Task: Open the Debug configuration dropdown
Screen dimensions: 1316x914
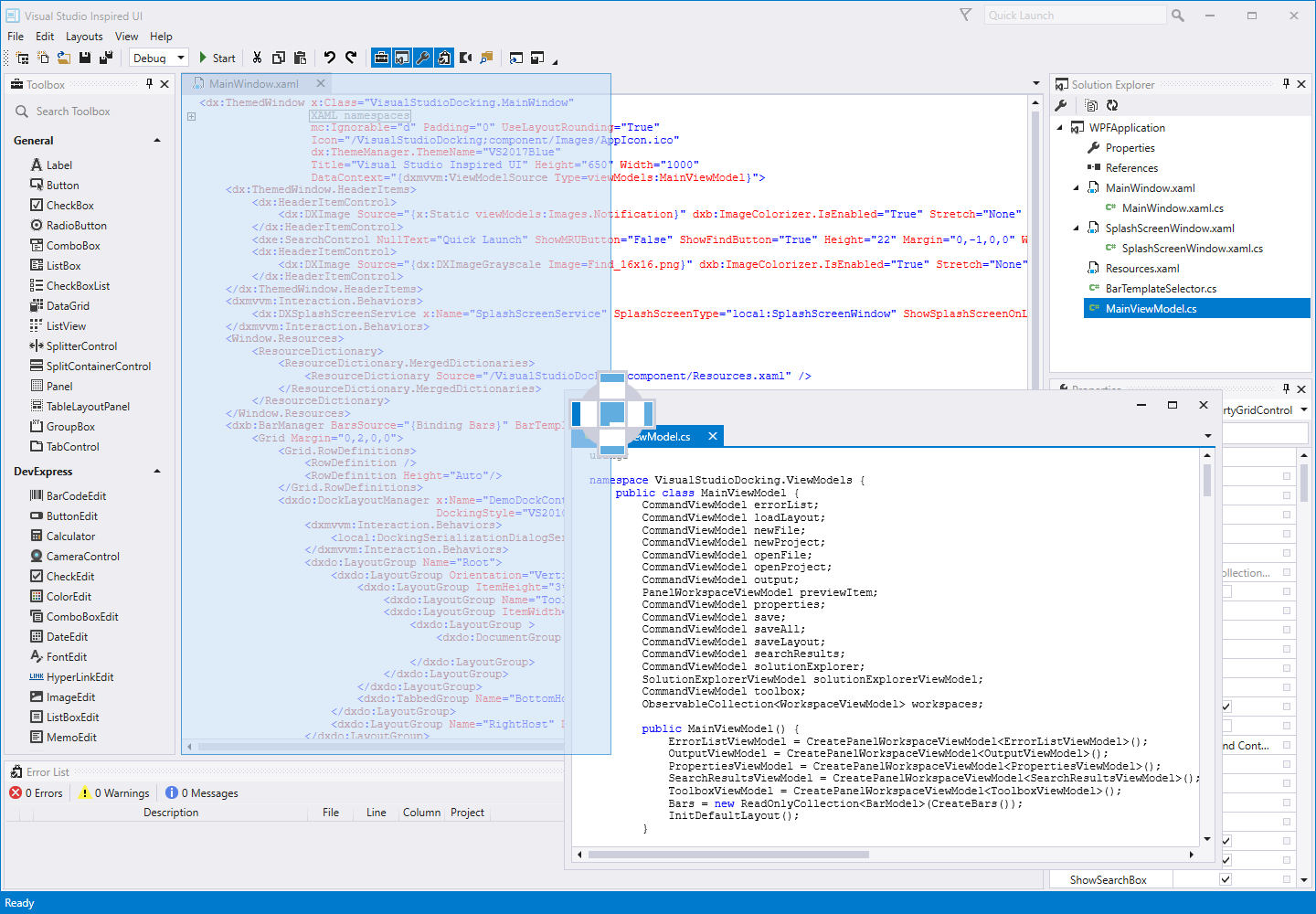Action: (180, 58)
